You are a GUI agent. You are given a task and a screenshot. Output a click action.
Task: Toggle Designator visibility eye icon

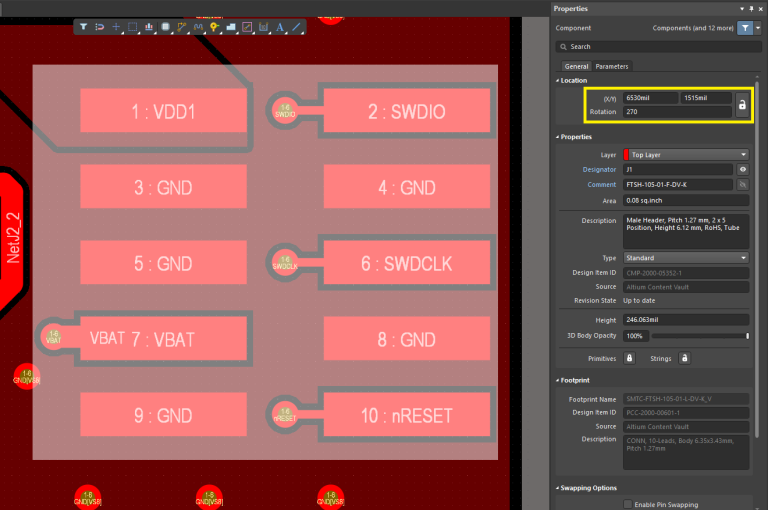point(743,170)
